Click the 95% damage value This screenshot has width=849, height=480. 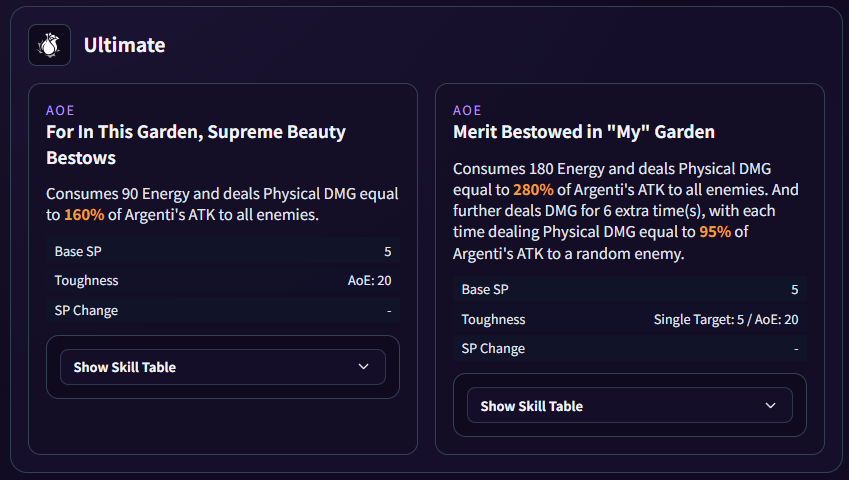(715, 232)
